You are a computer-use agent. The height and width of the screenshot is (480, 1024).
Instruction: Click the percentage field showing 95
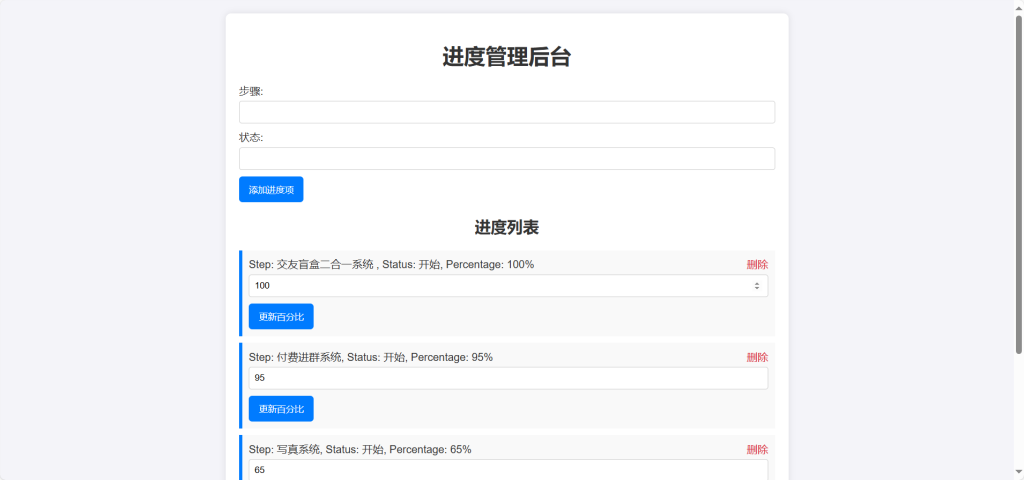pos(507,378)
